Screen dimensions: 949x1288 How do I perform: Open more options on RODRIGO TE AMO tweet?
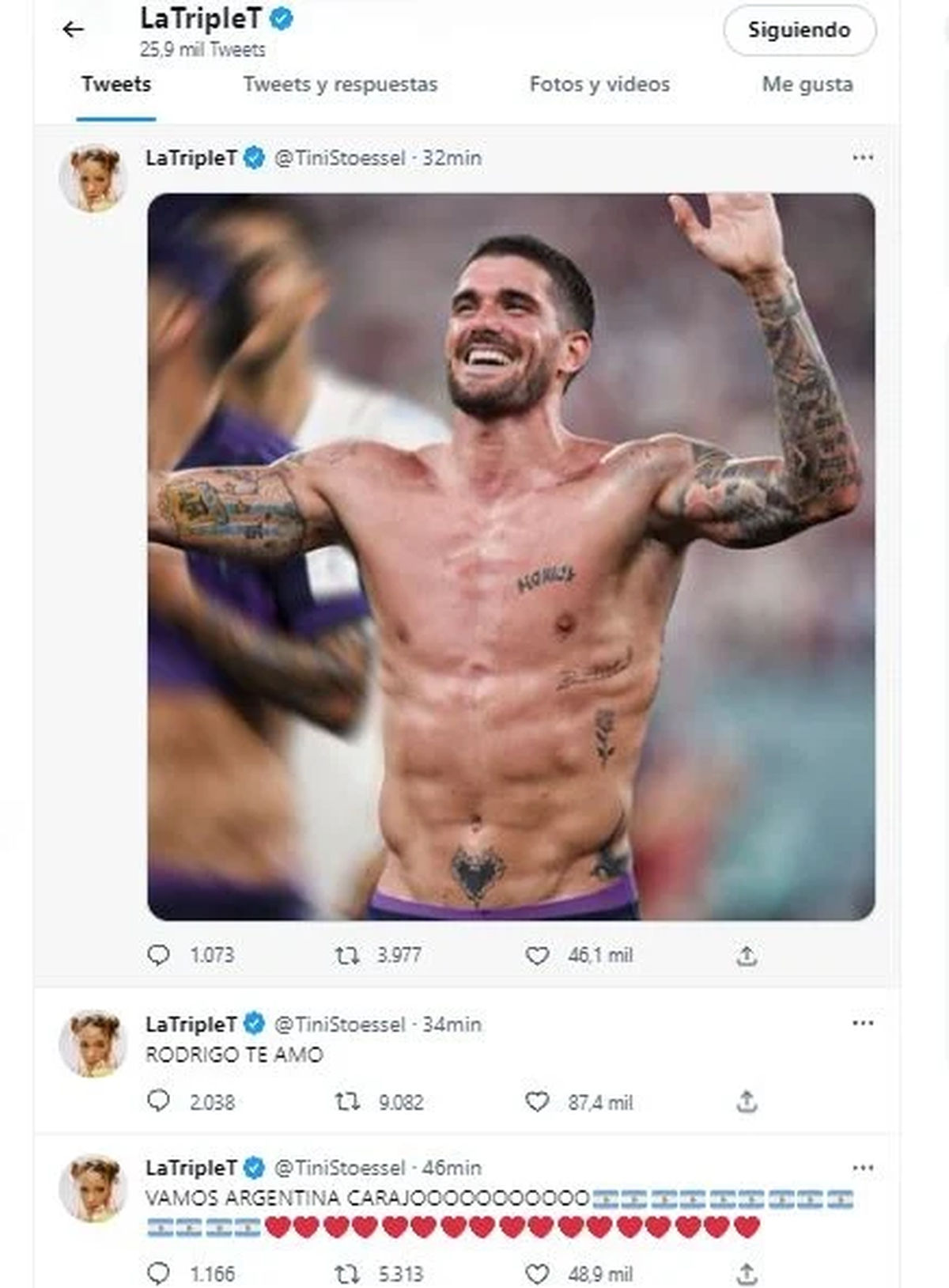863,1024
